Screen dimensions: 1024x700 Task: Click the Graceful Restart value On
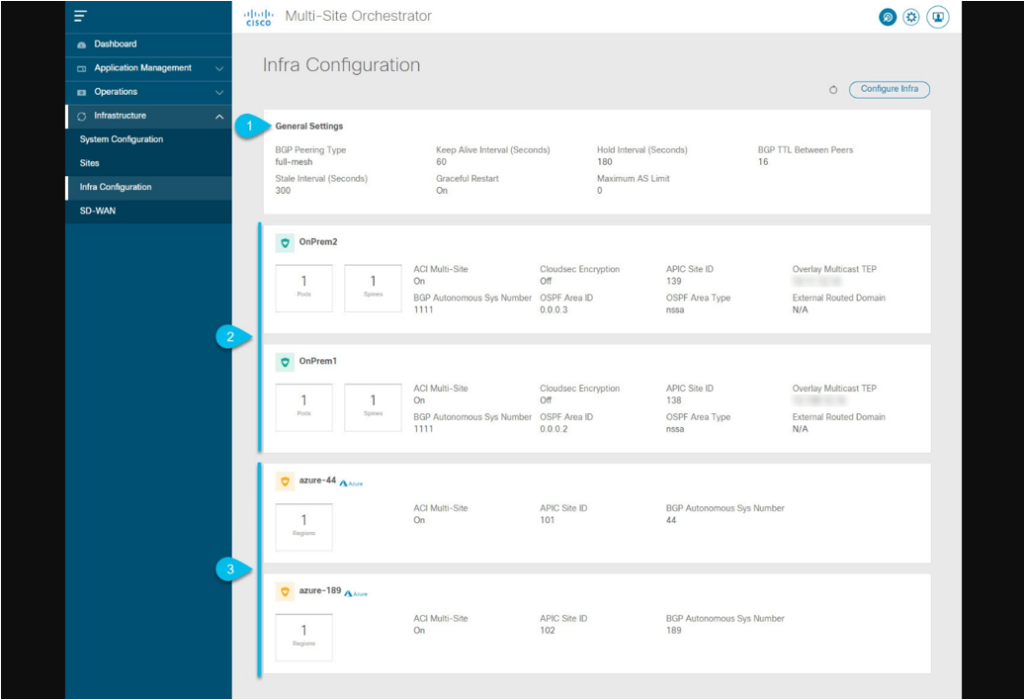tap(442, 191)
